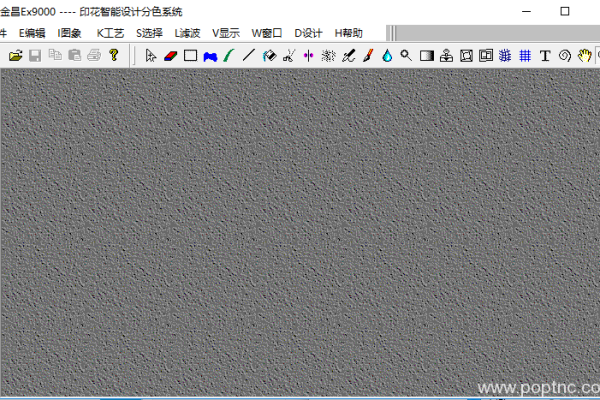Click the printer icon
The width and height of the screenshot is (600, 400).
[94, 56]
